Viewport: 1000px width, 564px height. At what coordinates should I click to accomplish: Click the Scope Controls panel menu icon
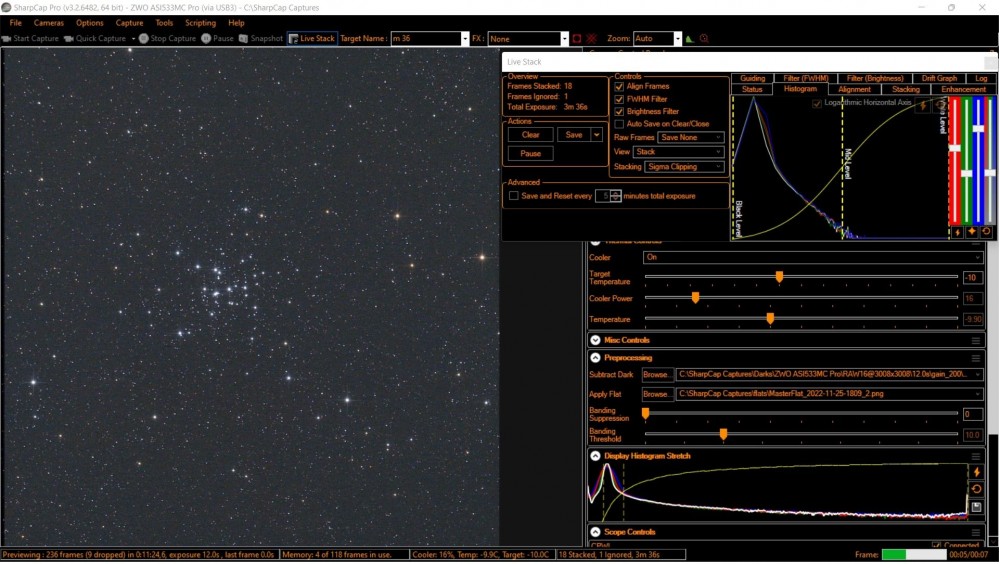click(976, 532)
